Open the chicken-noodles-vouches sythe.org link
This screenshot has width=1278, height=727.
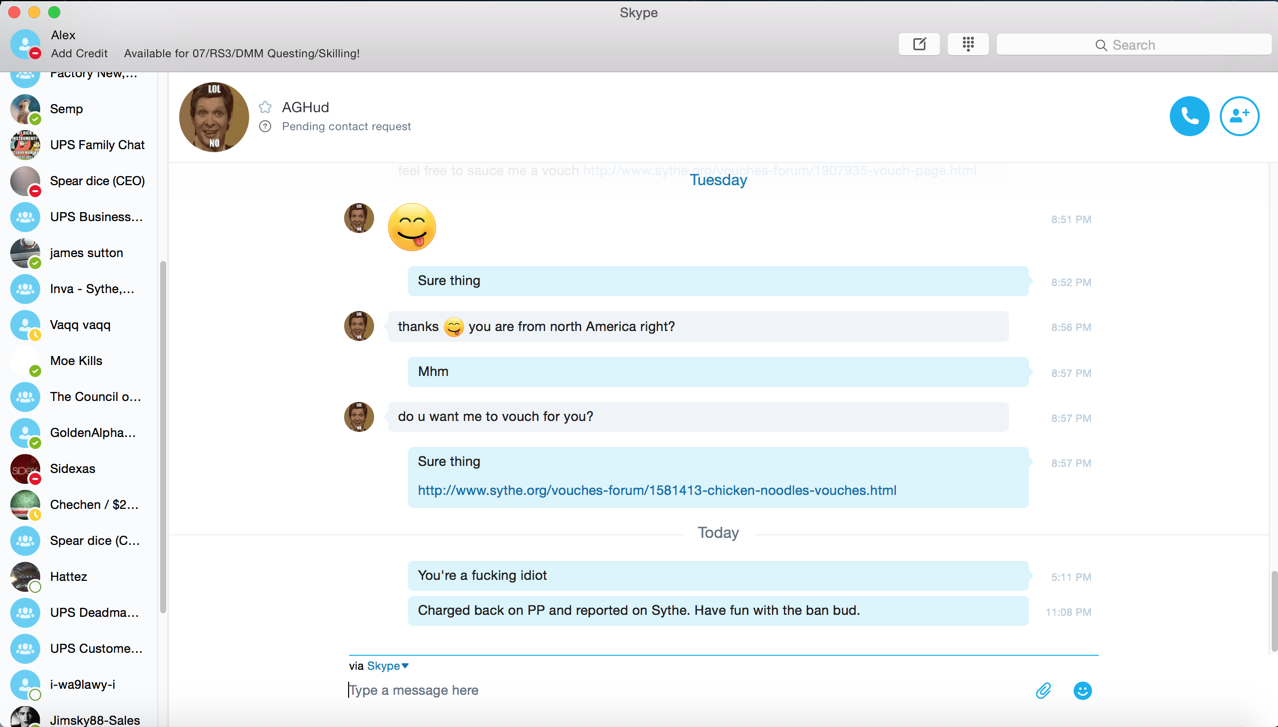coord(657,490)
